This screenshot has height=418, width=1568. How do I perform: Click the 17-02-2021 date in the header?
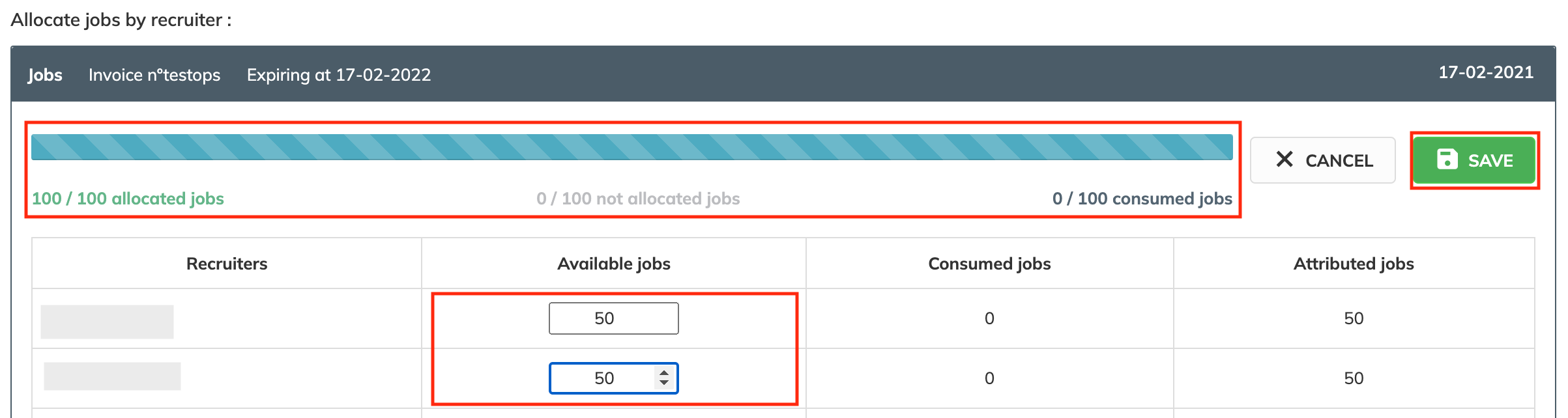pyautogui.click(x=1486, y=72)
